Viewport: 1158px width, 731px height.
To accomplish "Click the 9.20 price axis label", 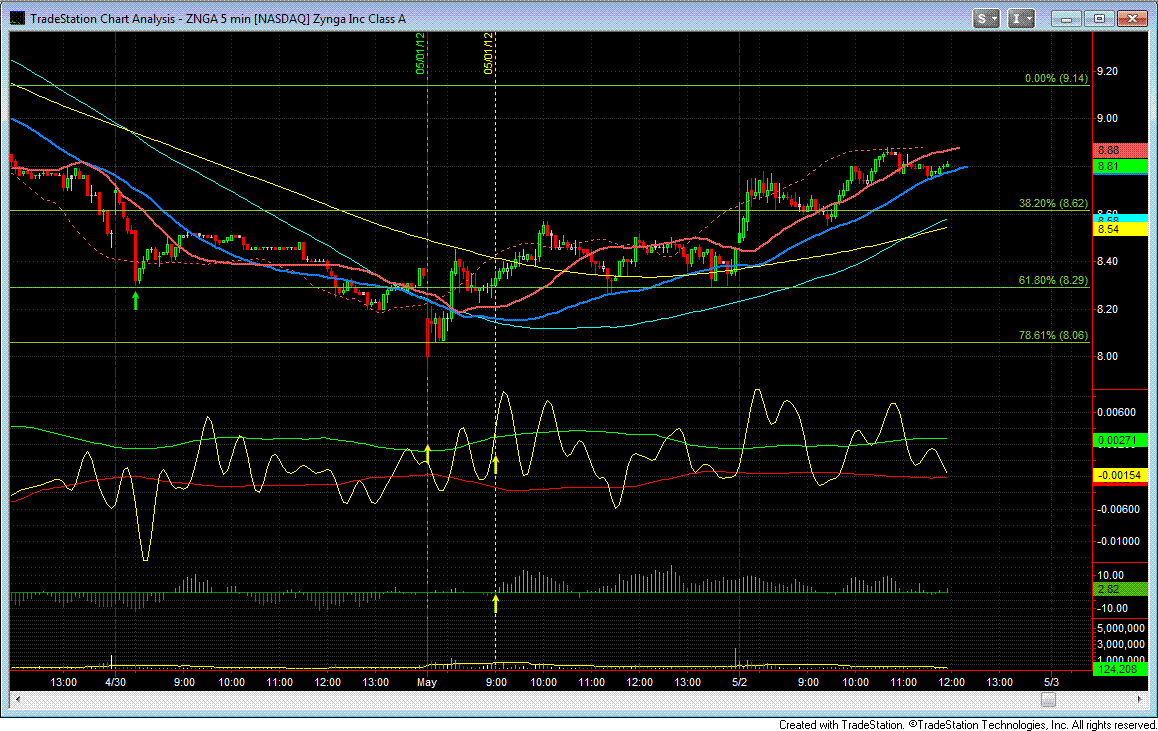I will (1107, 72).
